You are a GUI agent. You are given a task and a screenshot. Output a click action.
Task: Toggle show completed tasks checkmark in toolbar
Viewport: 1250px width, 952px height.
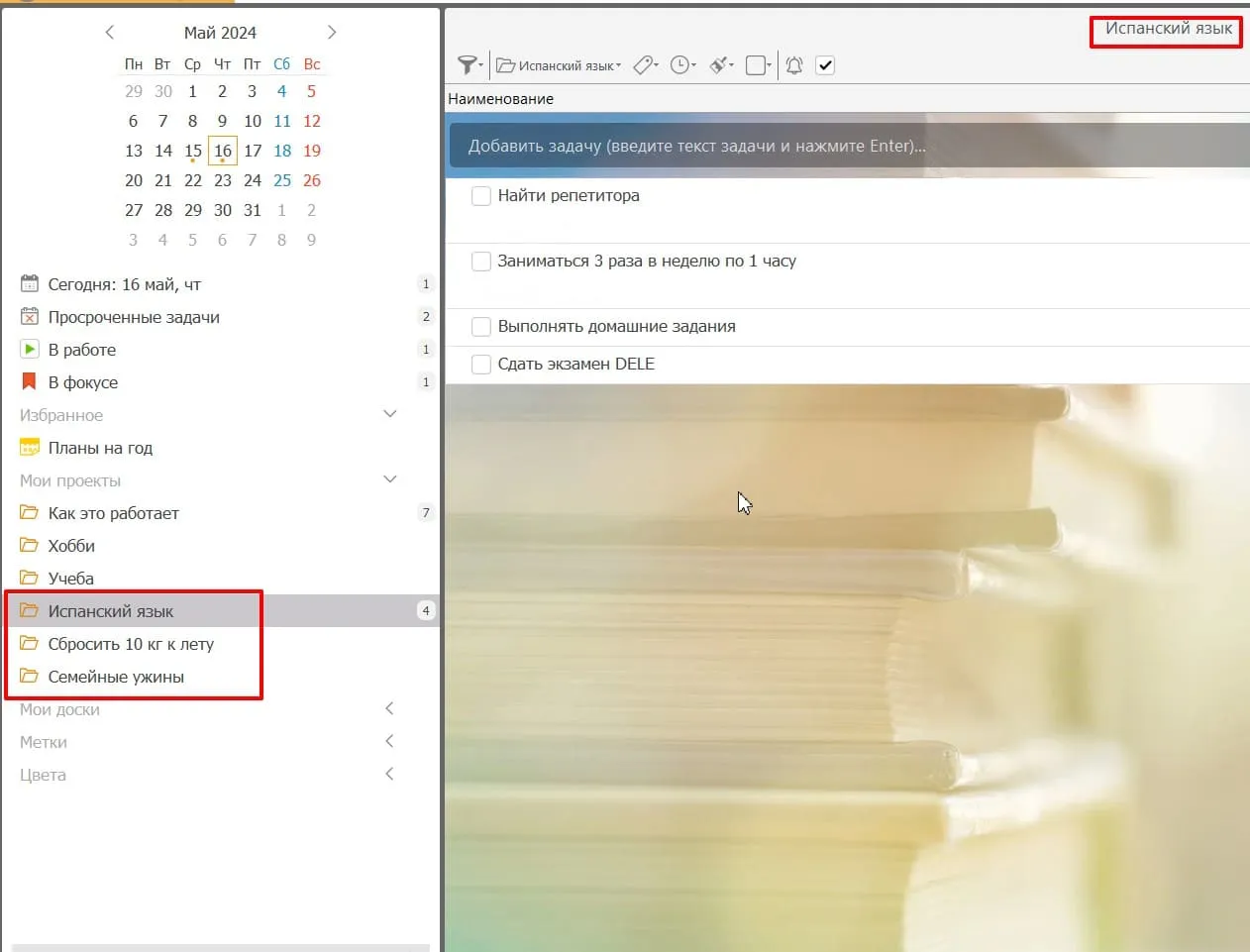point(825,65)
